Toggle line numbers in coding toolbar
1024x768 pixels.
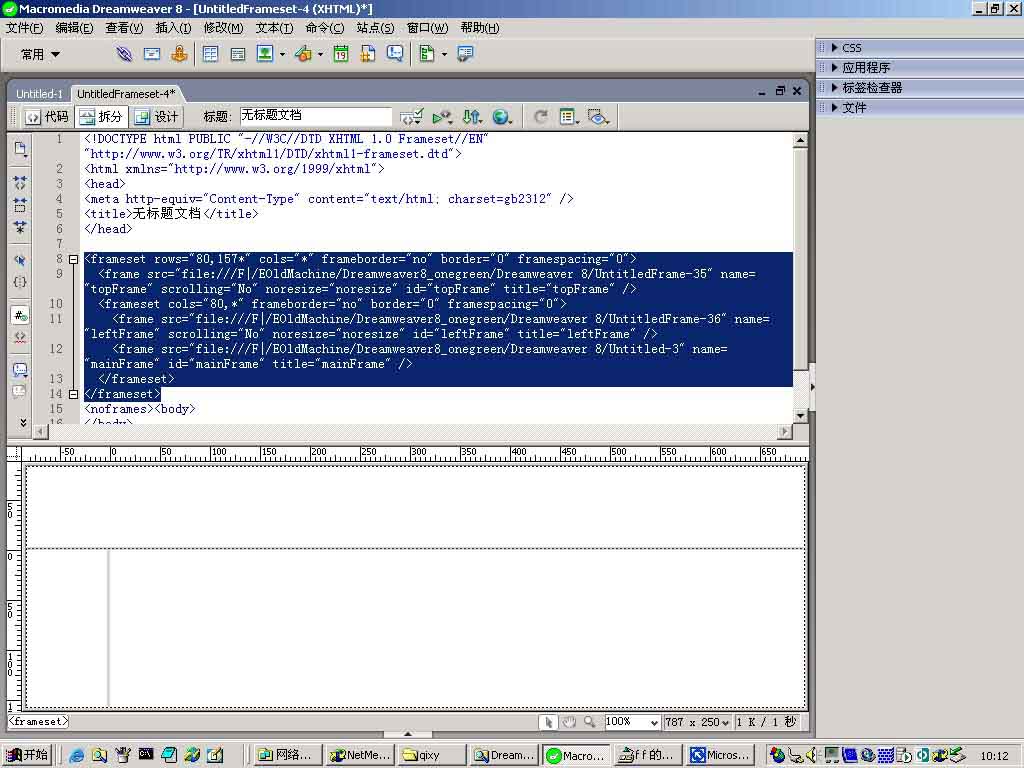(x=20, y=315)
